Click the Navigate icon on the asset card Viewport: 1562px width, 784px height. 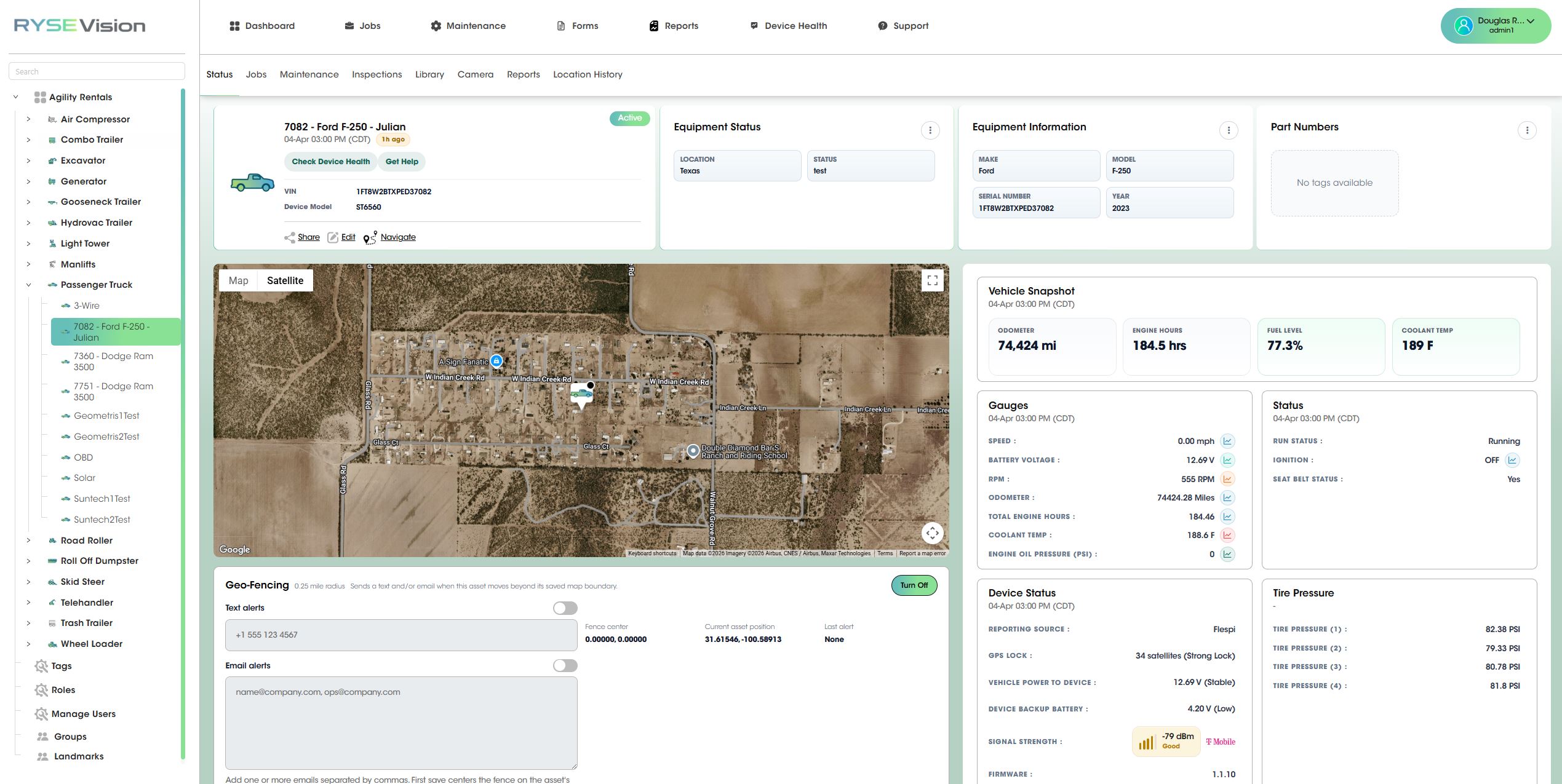pyautogui.click(x=369, y=237)
